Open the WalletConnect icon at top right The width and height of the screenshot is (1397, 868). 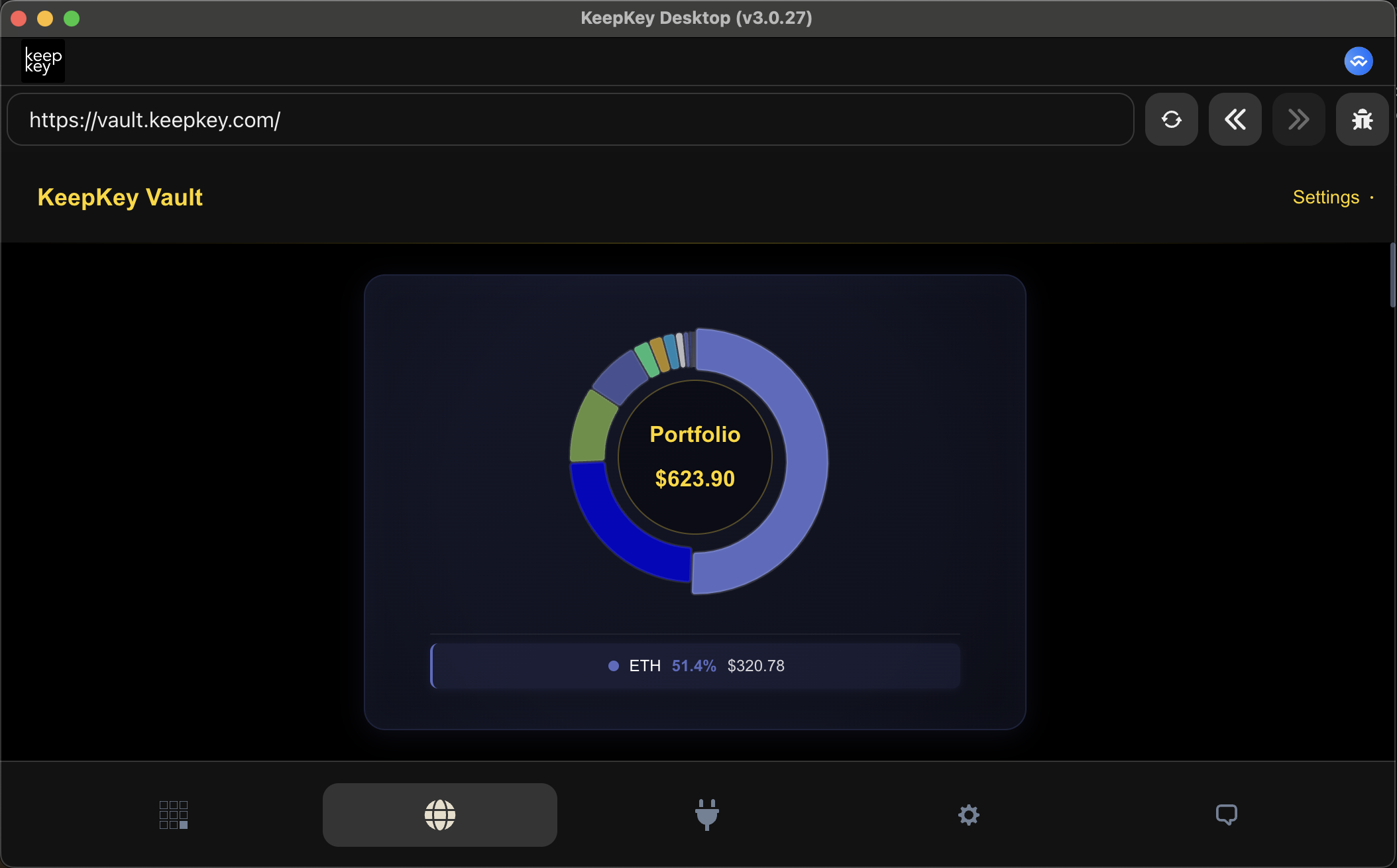click(x=1359, y=61)
